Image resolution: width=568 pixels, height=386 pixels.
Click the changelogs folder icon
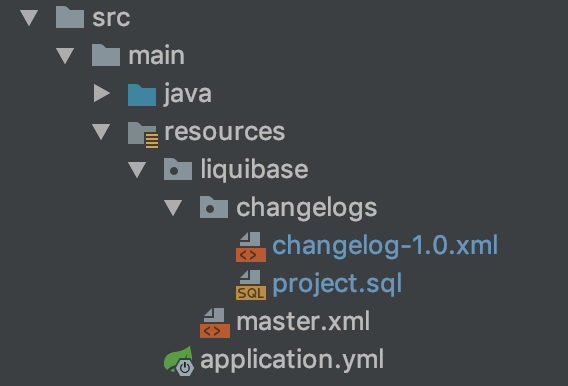214,207
